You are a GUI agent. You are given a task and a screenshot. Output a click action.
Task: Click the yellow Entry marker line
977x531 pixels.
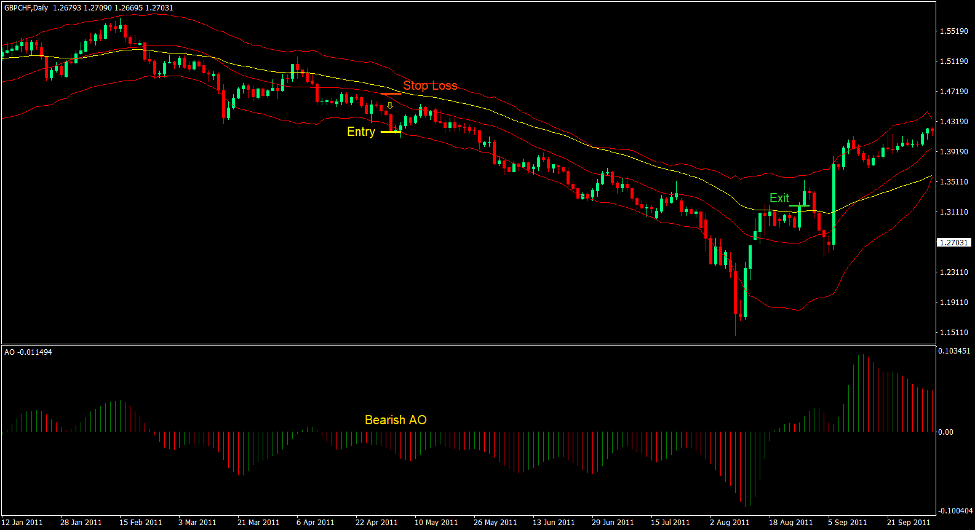pos(390,131)
